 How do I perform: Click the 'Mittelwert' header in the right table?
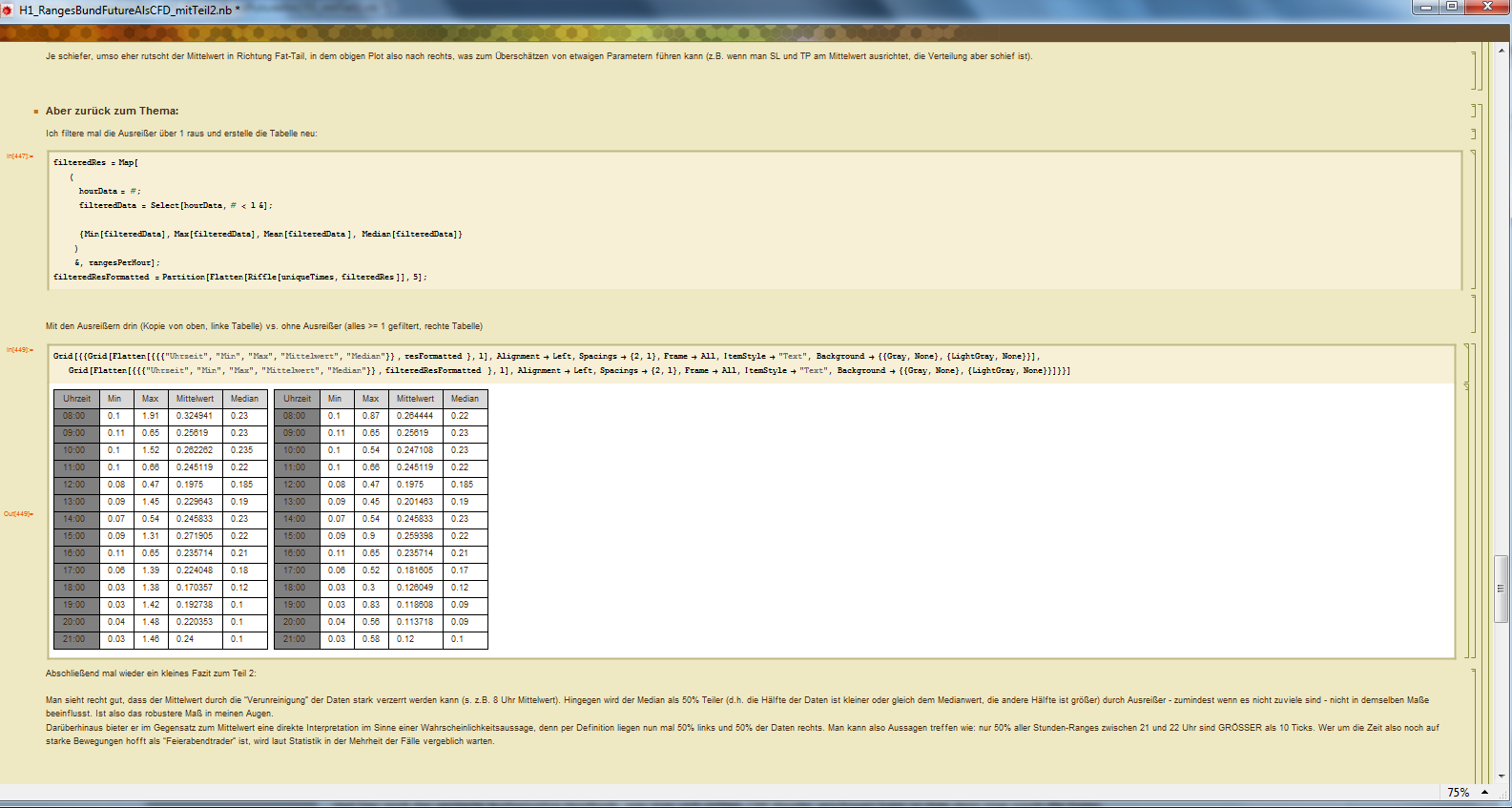416,399
